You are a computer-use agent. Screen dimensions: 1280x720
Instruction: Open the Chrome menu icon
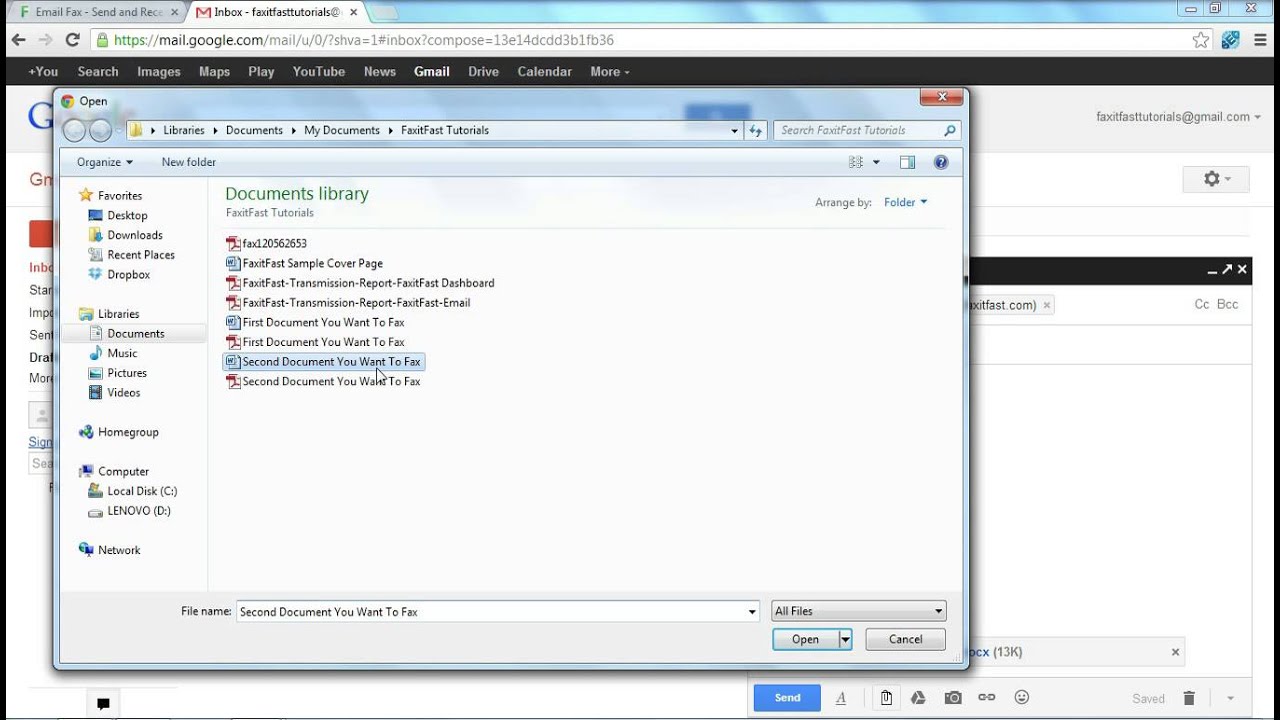[x=1259, y=40]
